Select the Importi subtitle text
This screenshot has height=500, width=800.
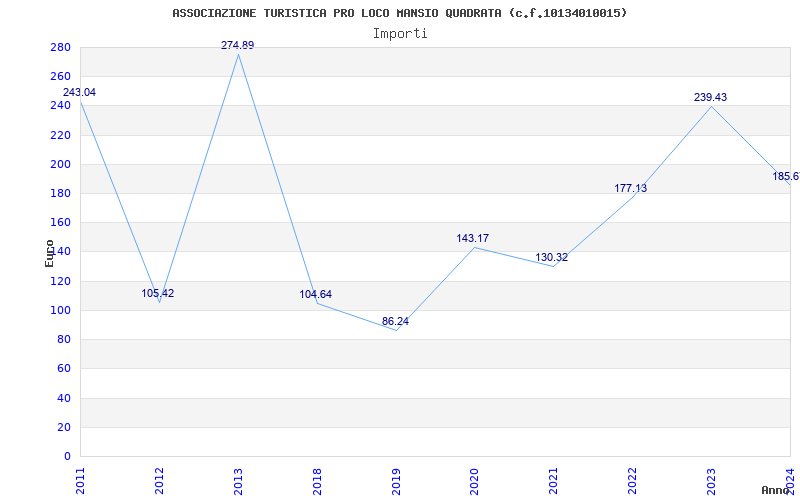coord(400,34)
